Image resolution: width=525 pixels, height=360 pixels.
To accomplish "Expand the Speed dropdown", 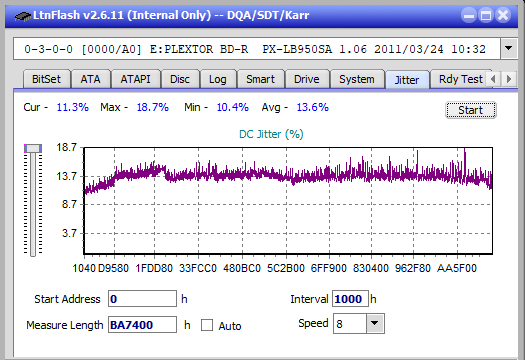I will click(375, 323).
